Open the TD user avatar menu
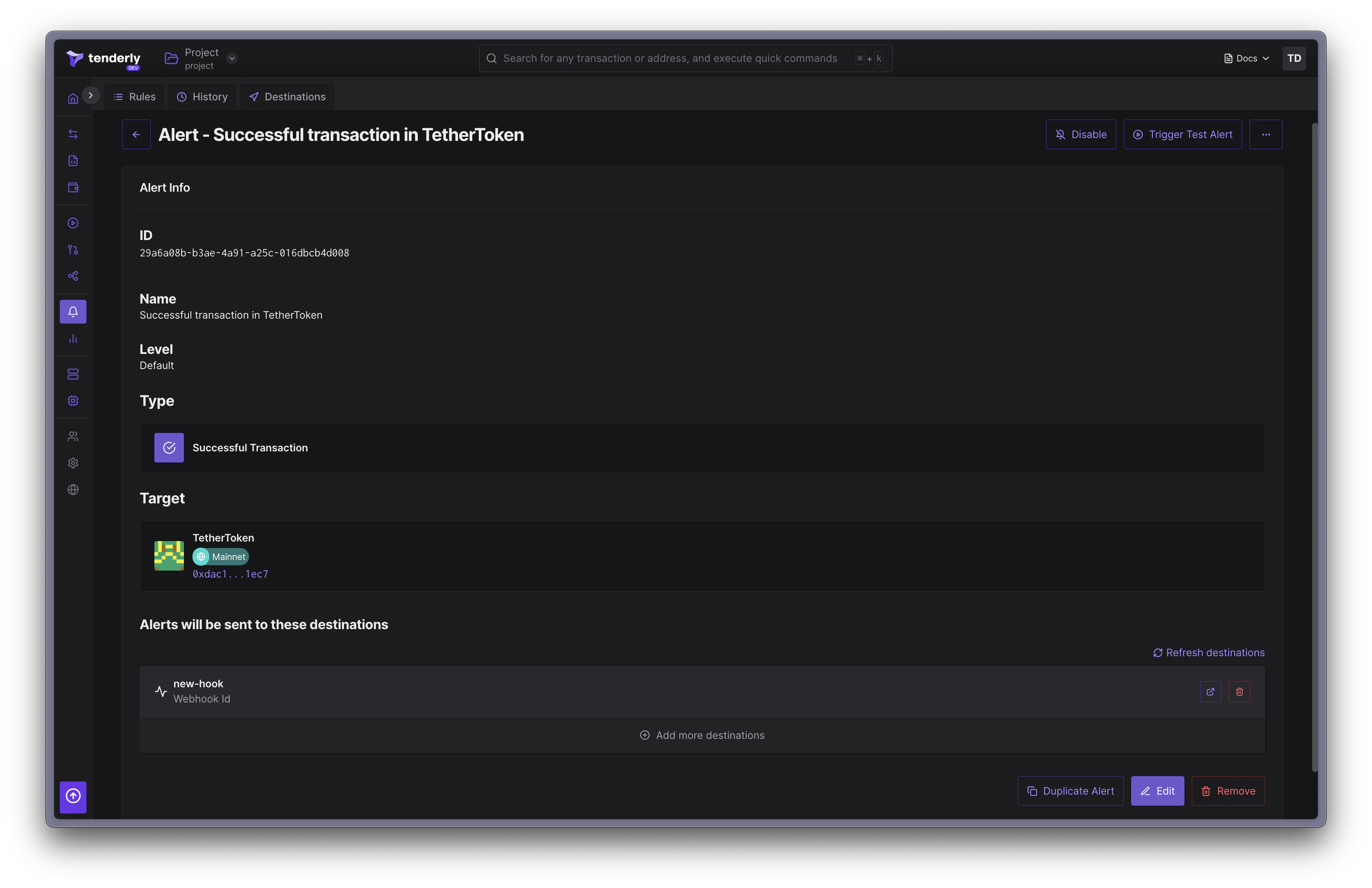This screenshot has height=888, width=1372. pyautogui.click(x=1294, y=58)
